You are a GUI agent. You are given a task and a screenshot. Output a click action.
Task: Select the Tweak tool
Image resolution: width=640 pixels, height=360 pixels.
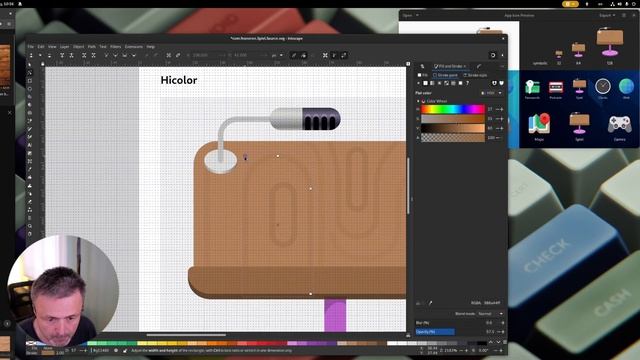click(x=30, y=185)
